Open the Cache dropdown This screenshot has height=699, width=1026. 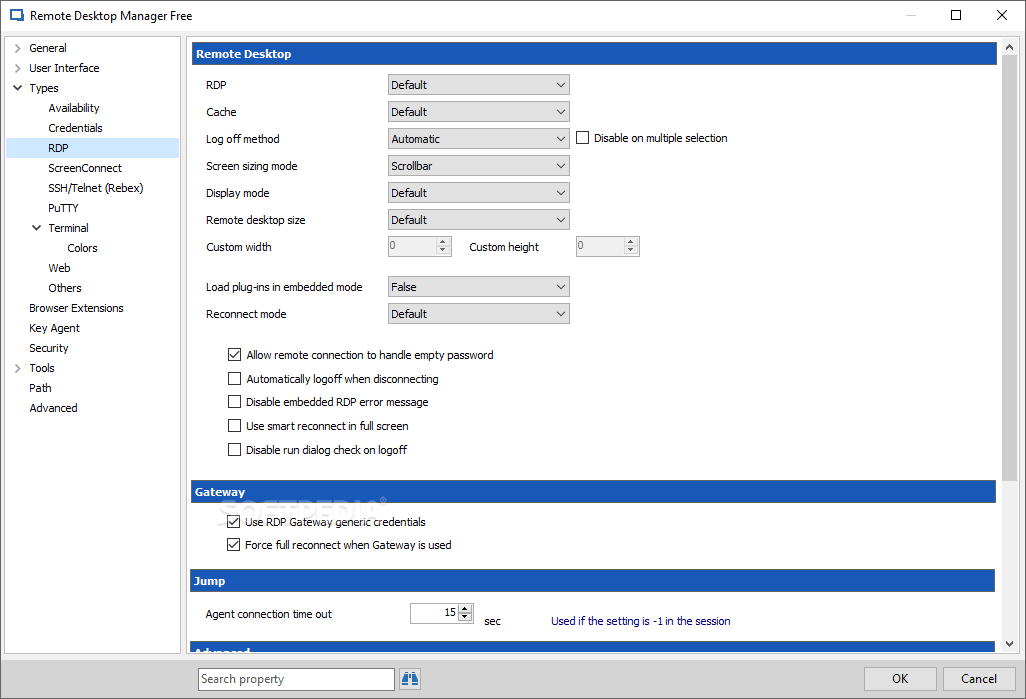478,112
